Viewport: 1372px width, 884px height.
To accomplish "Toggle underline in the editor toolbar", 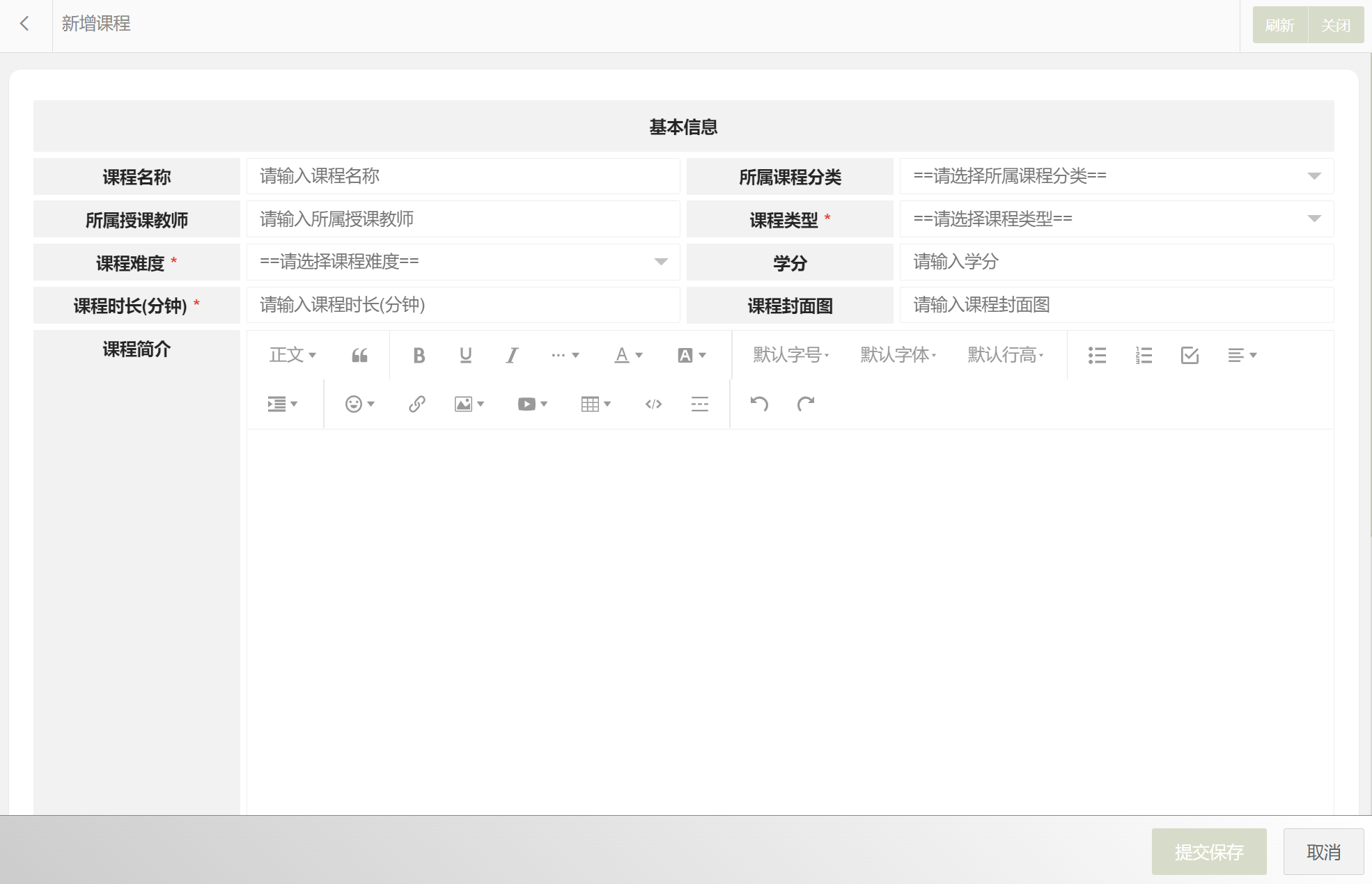I will point(465,356).
